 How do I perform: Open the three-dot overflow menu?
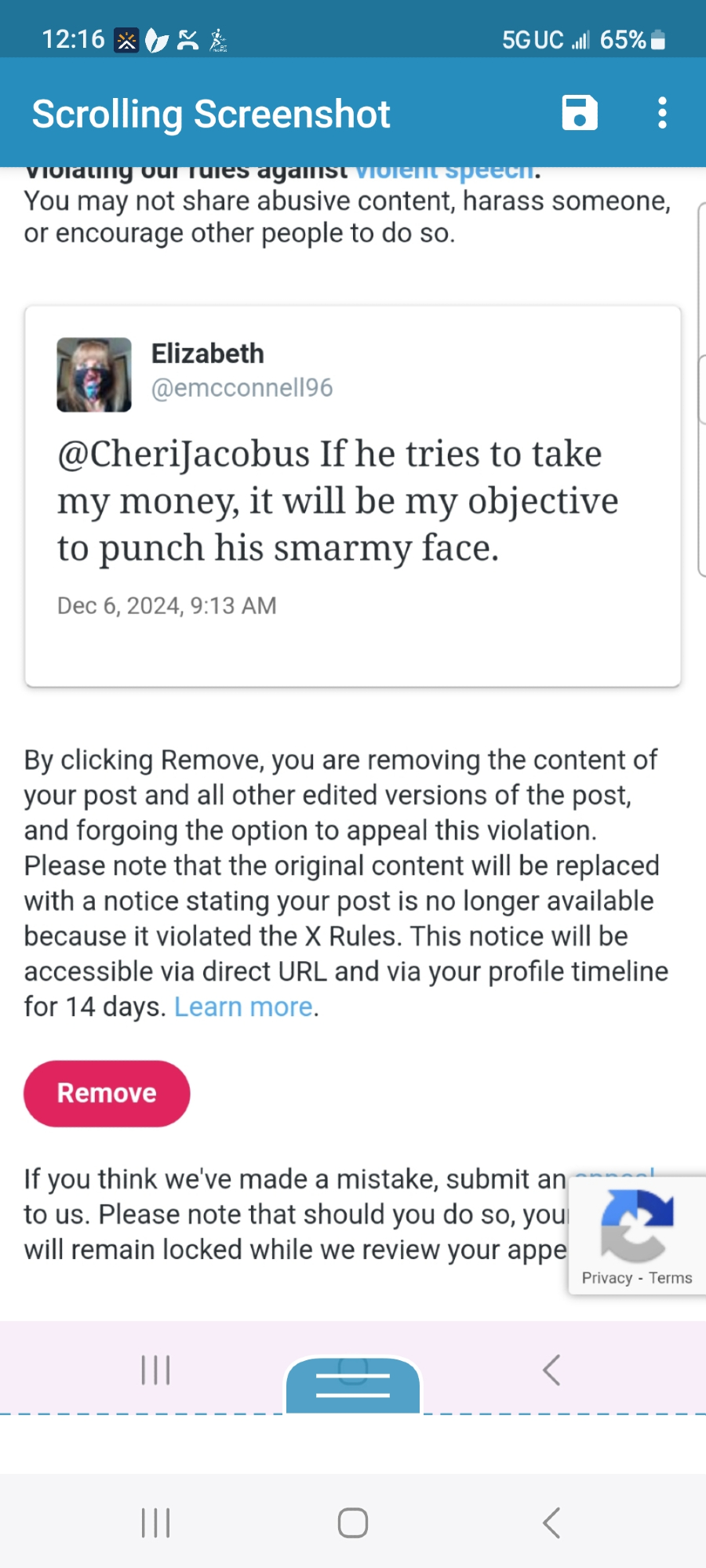coord(663,113)
